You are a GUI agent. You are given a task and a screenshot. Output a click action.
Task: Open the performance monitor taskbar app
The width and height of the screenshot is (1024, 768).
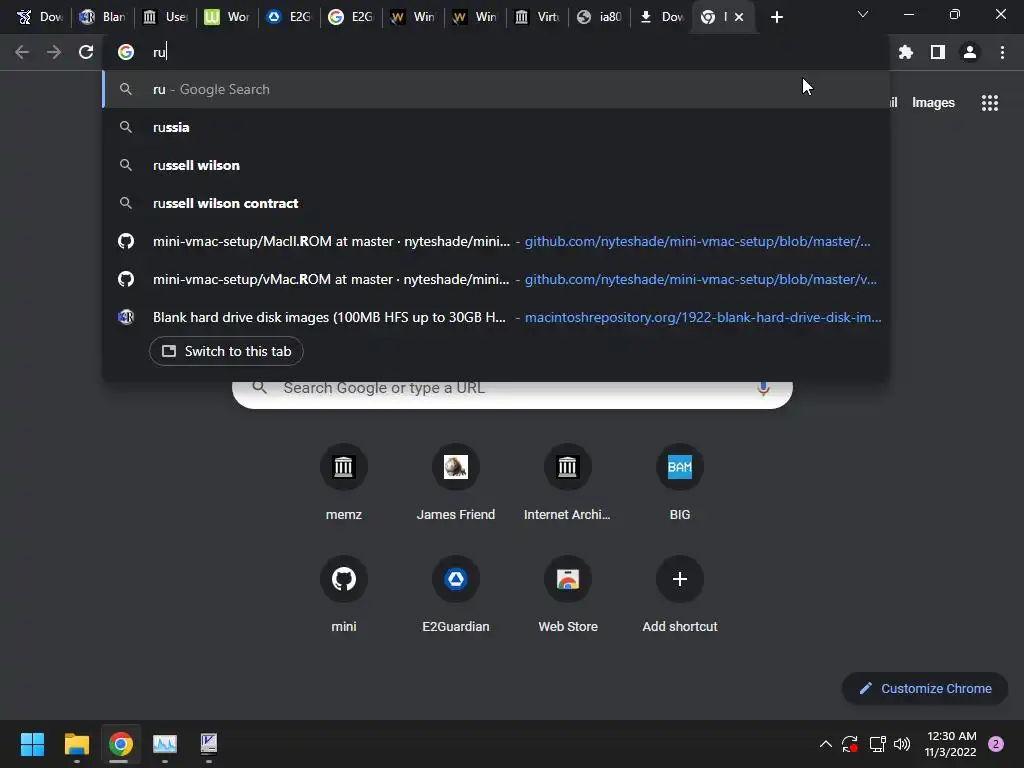point(165,744)
